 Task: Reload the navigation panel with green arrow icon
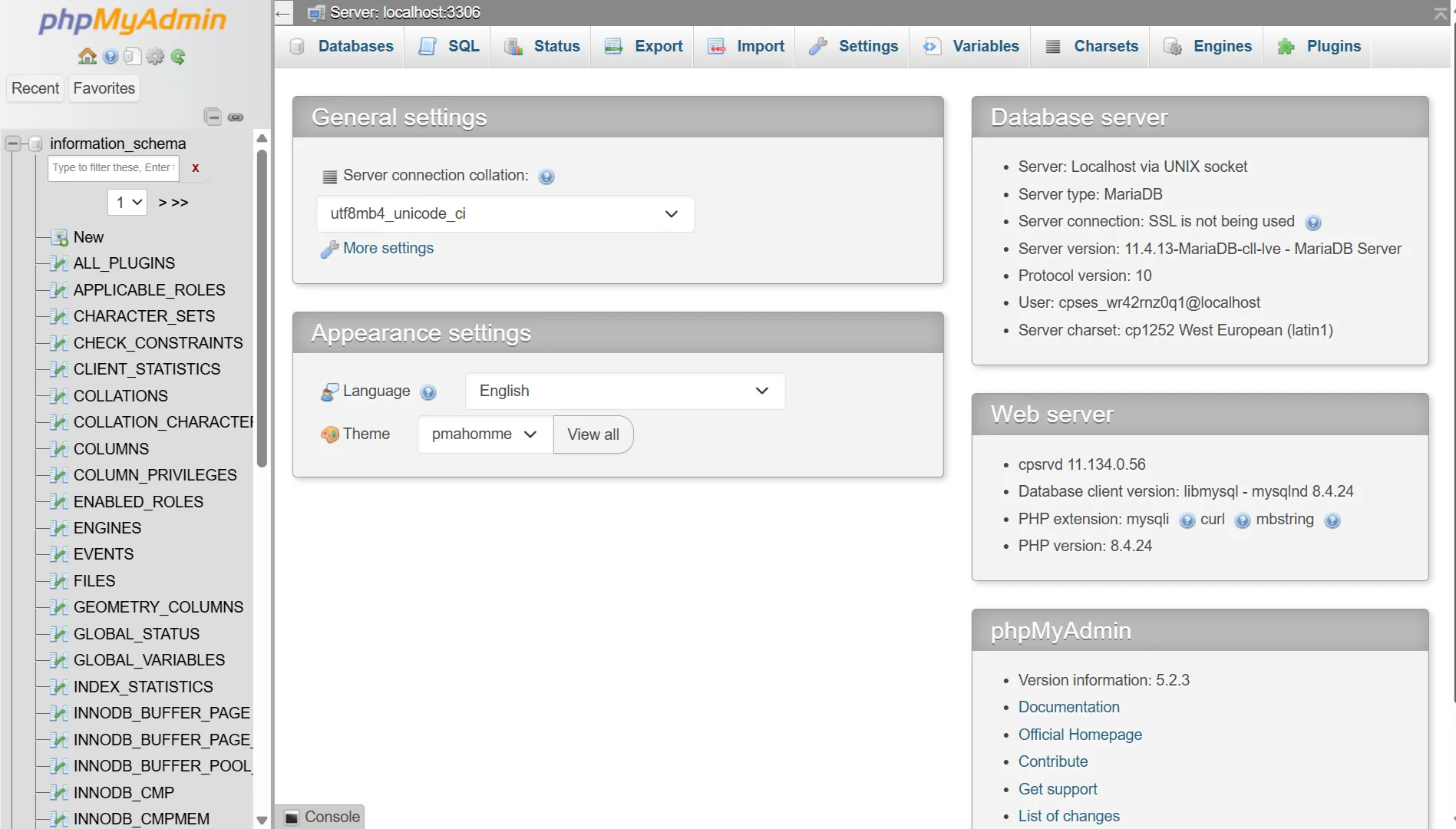[178, 56]
